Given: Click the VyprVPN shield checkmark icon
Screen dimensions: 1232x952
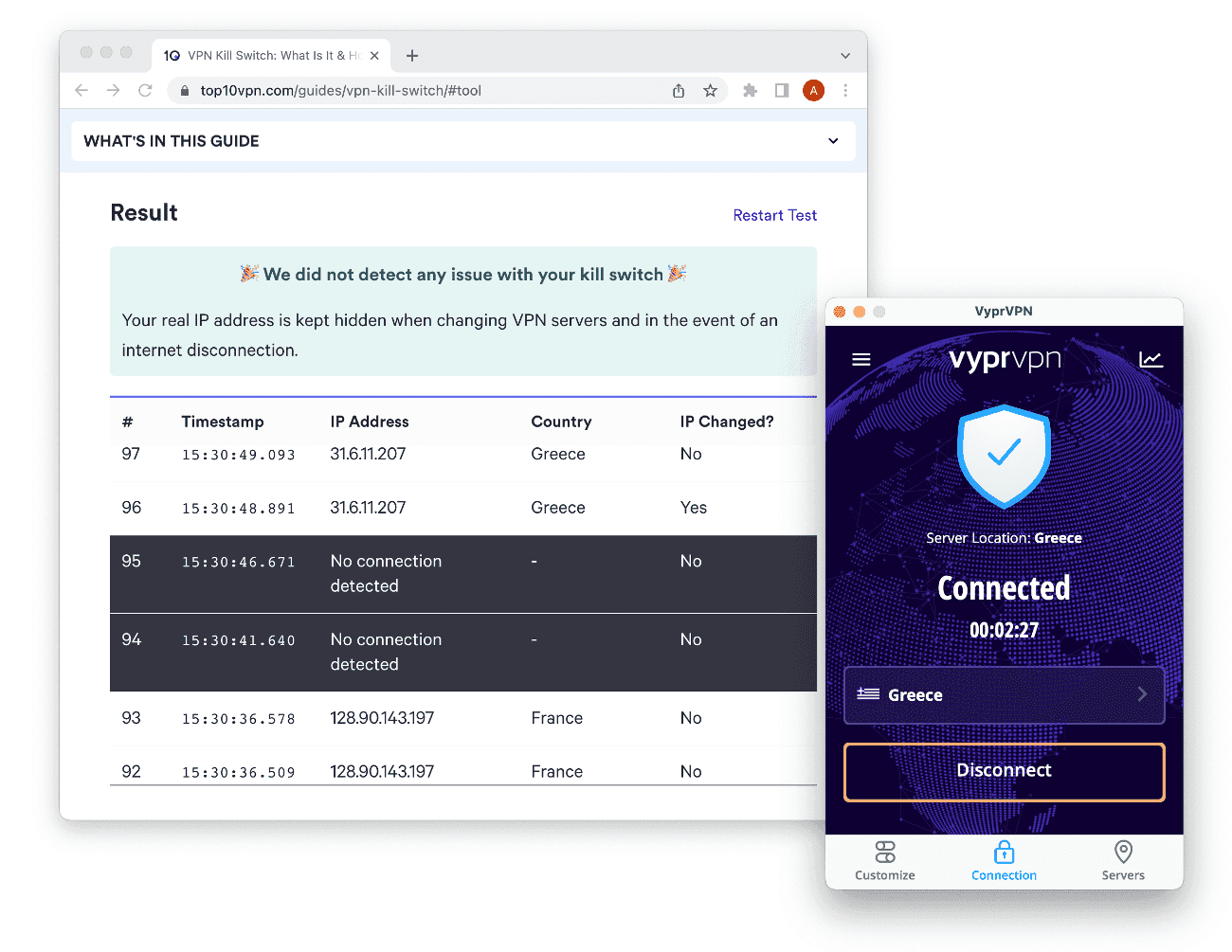Looking at the screenshot, I should click(x=1004, y=456).
